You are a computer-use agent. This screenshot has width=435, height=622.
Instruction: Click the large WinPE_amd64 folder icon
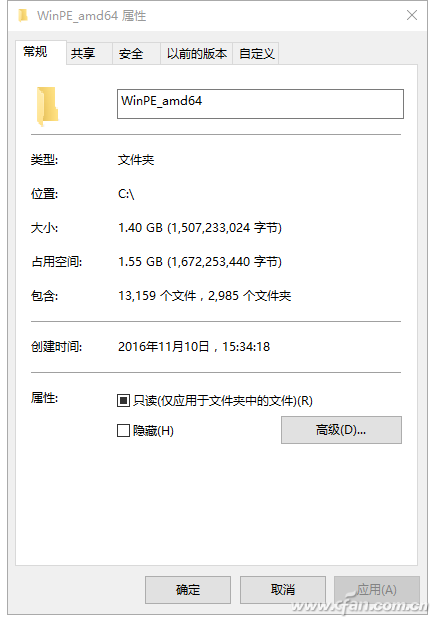(x=48, y=106)
